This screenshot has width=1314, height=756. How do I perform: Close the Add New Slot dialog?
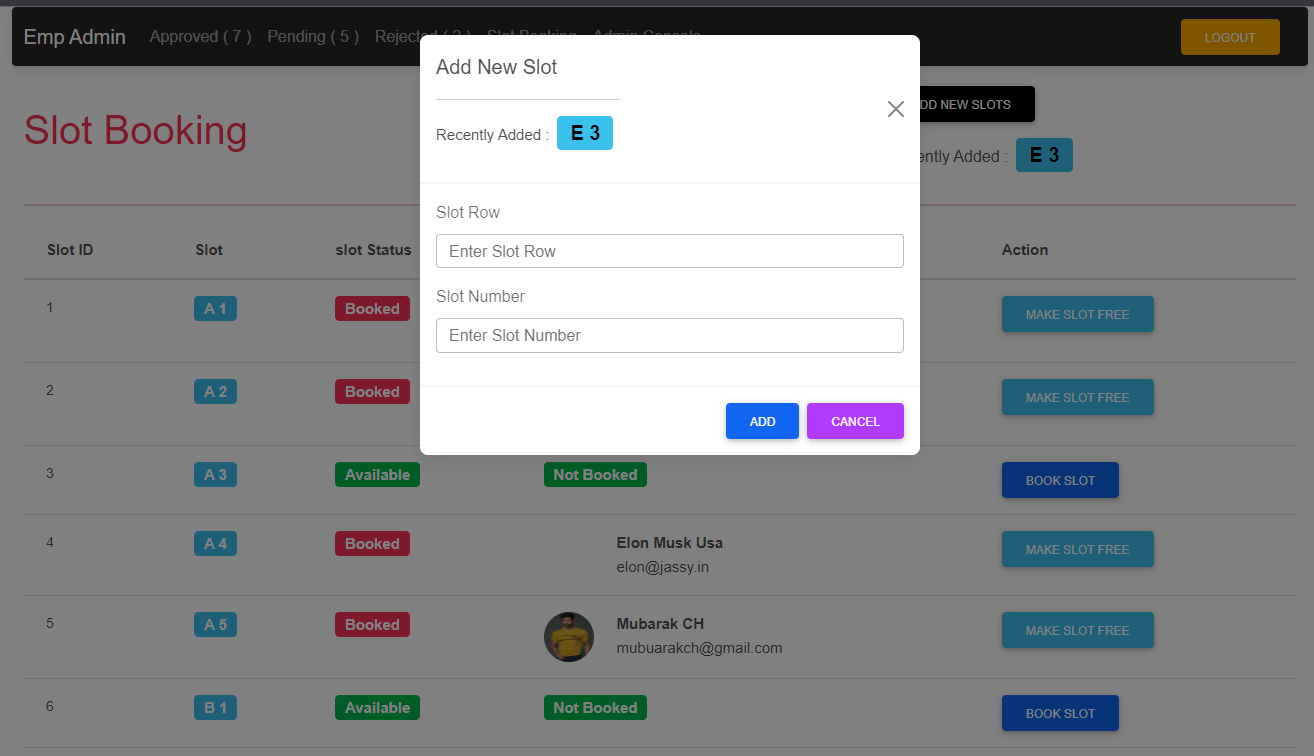pos(895,109)
